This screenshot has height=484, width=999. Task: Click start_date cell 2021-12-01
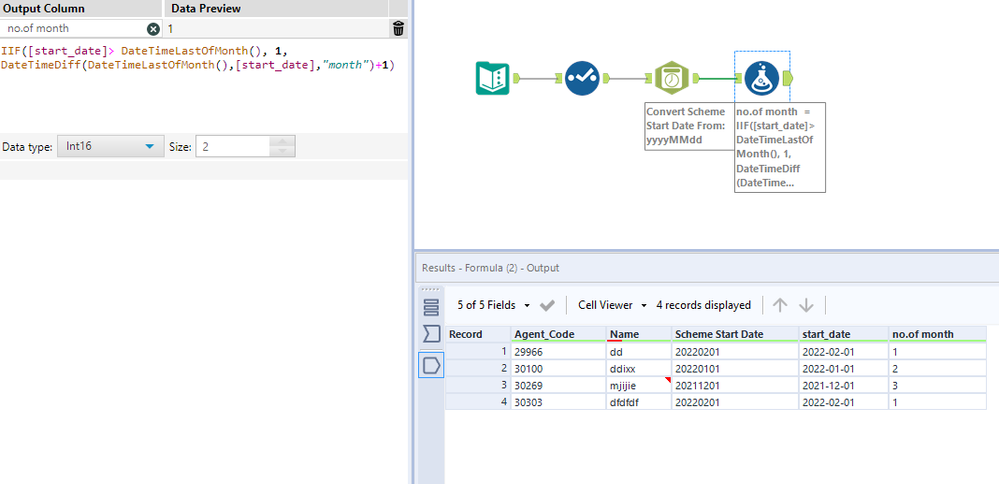point(844,385)
